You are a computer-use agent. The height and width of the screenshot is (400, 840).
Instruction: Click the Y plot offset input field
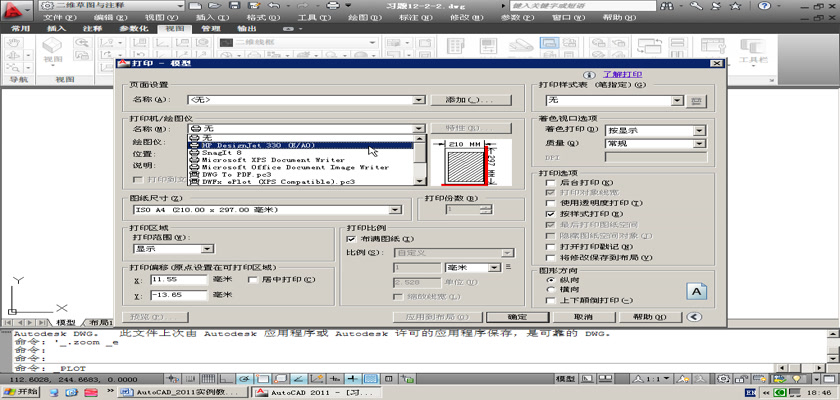coord(178,295)
